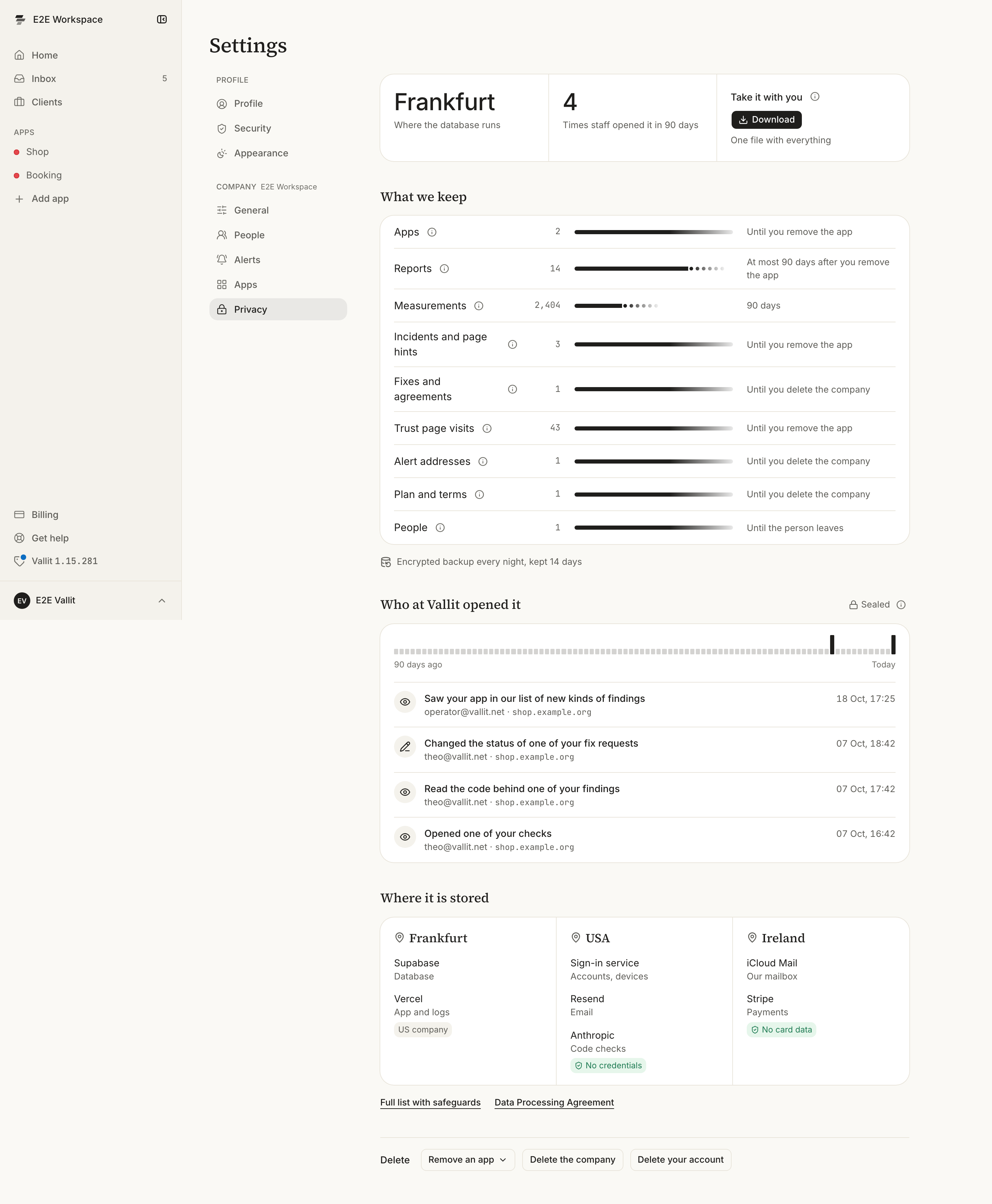992x1204 pixels.
Task: Open the People company settings
Action: 278,235
